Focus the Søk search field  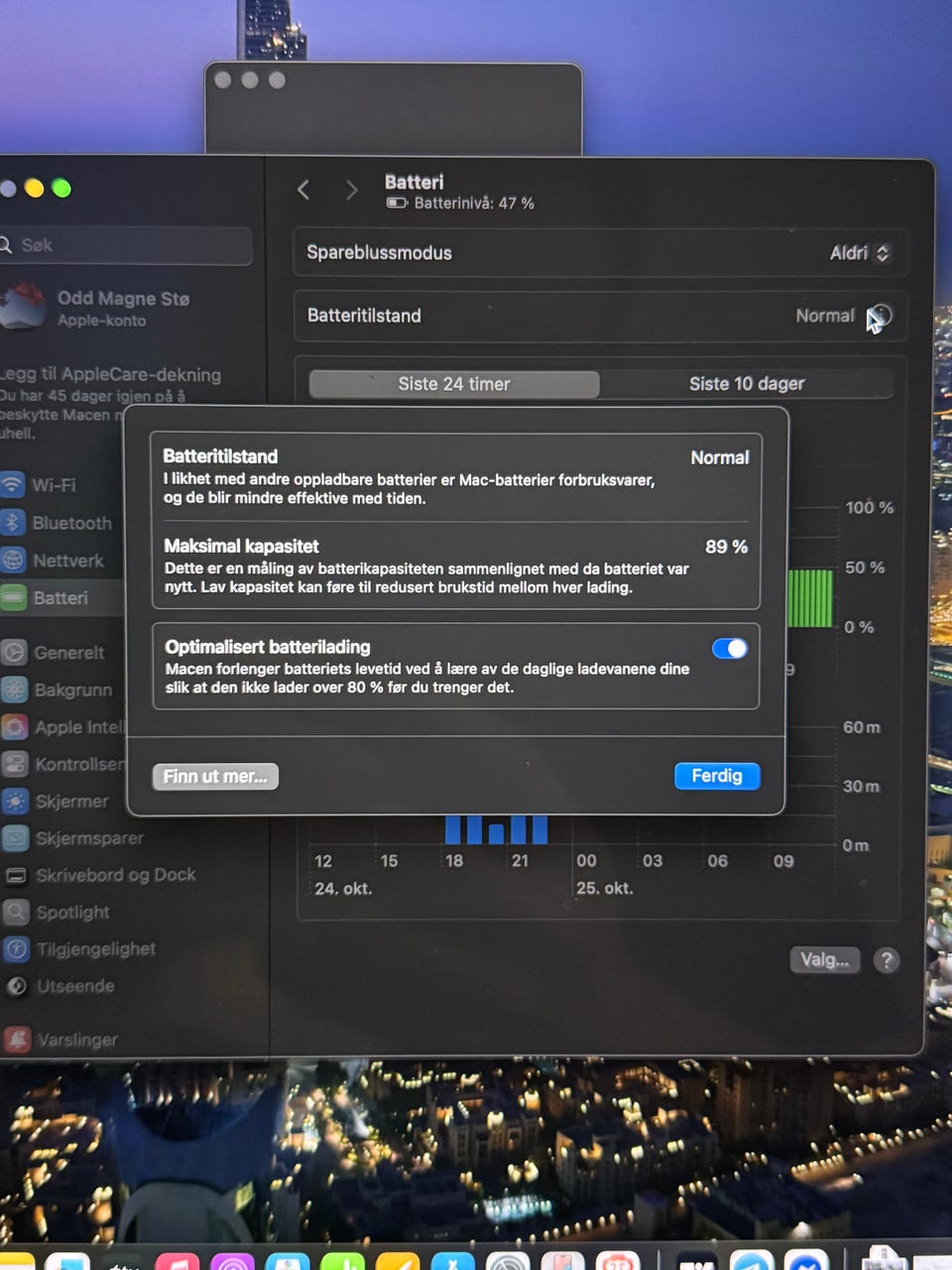coord(126,245)
